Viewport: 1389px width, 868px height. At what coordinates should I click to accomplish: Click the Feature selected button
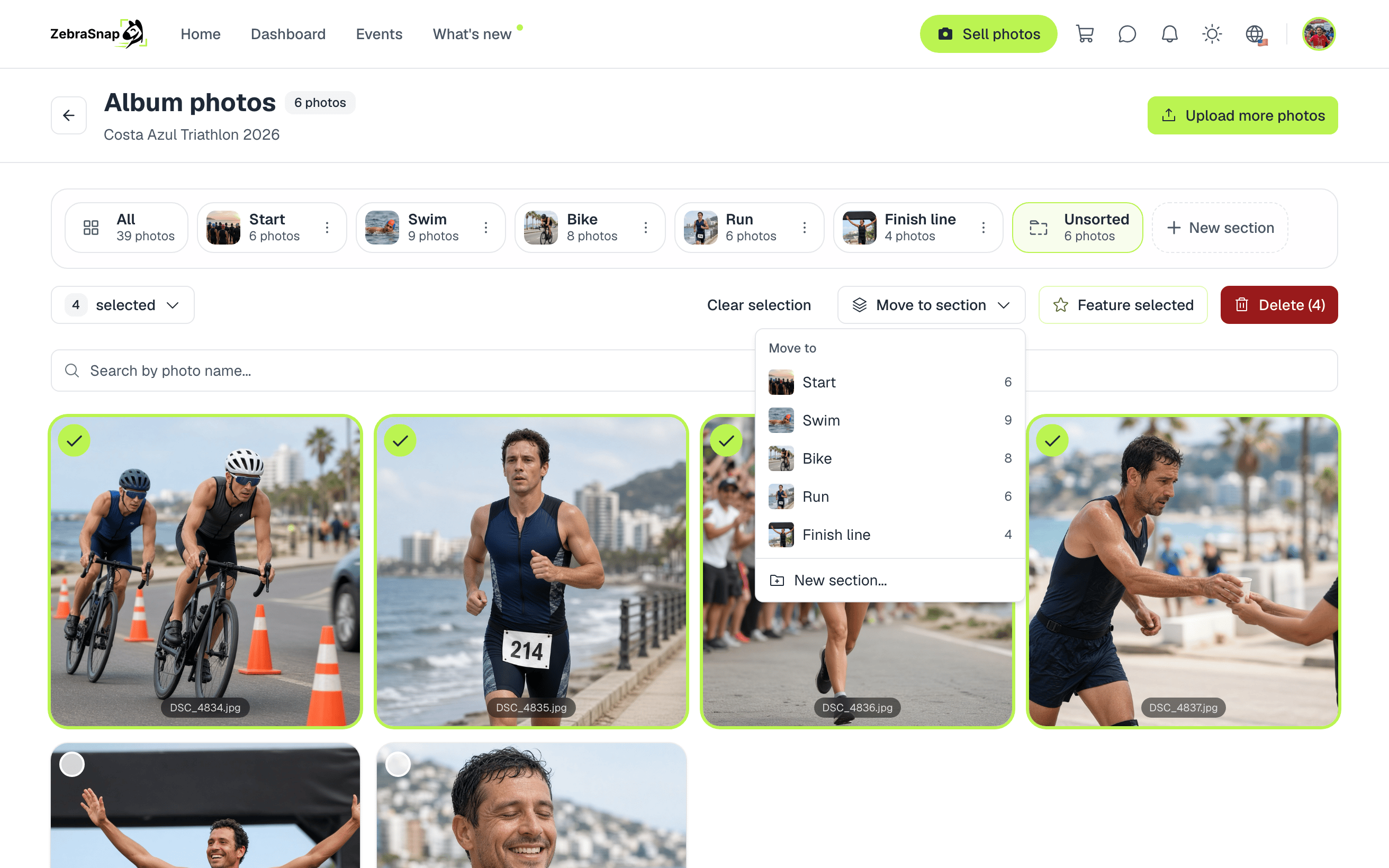point(1123,305)
